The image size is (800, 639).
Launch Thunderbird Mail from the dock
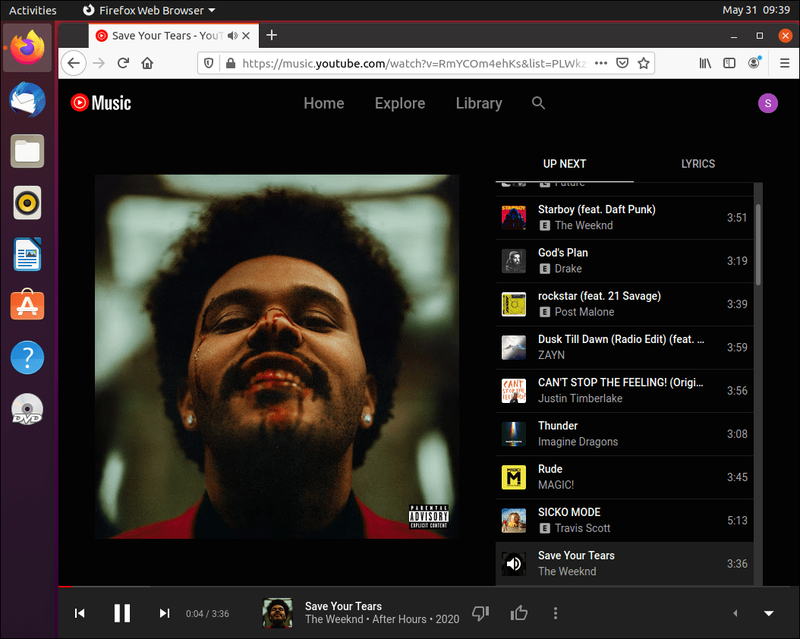[x=28, y=100]
